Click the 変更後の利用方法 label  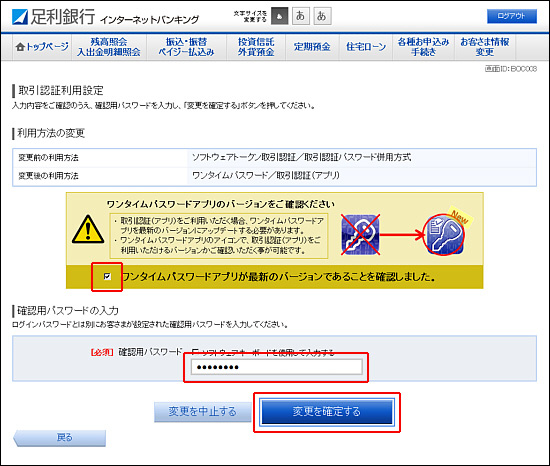[x=48, y=176]
